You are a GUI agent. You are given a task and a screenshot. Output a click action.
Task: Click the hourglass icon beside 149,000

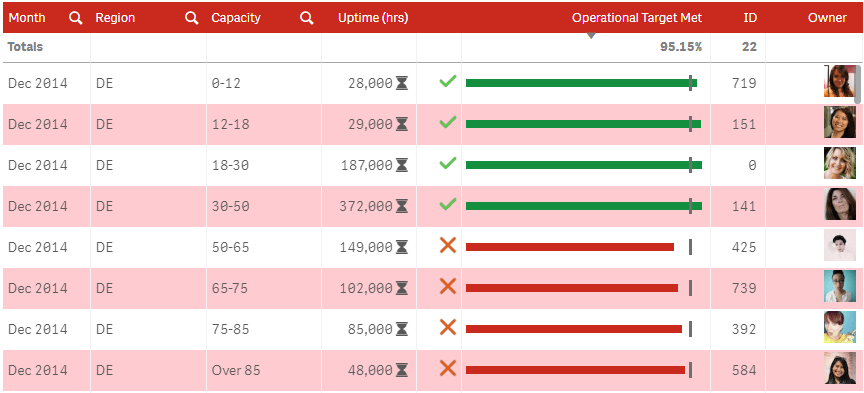pos(402,247)
